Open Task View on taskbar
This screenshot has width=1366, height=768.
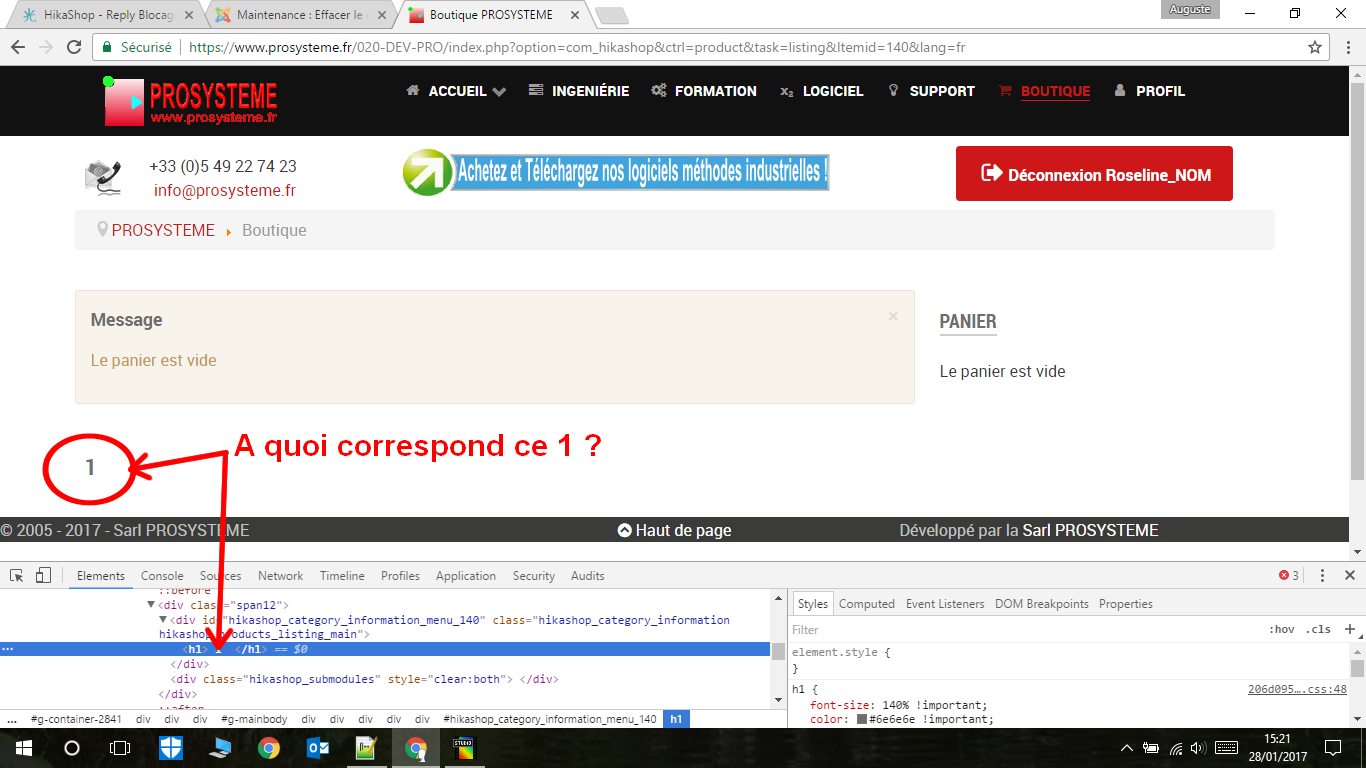point(119,748)
